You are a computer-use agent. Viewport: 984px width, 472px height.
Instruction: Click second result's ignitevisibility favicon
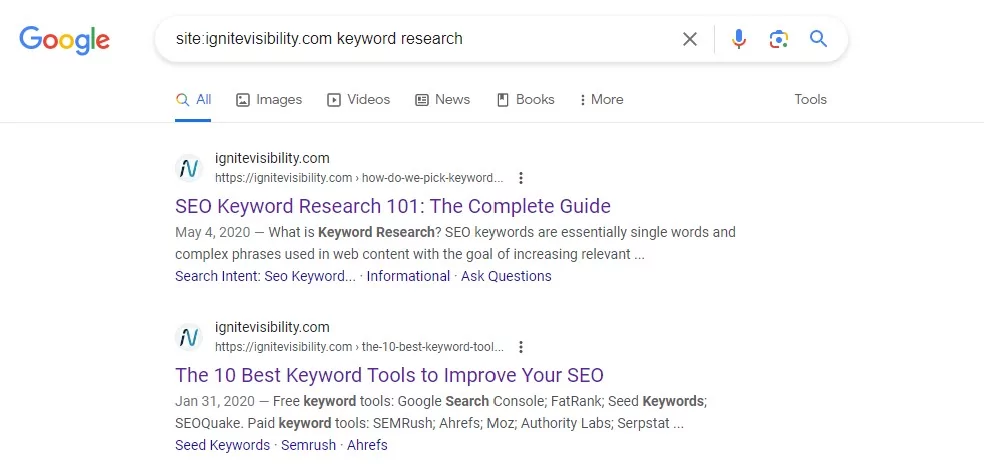click(x=189, y=337)
